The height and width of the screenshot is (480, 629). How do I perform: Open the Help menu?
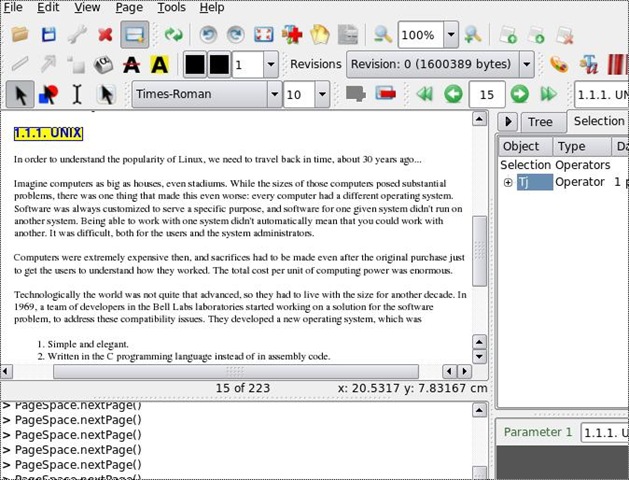coord(212,7)
